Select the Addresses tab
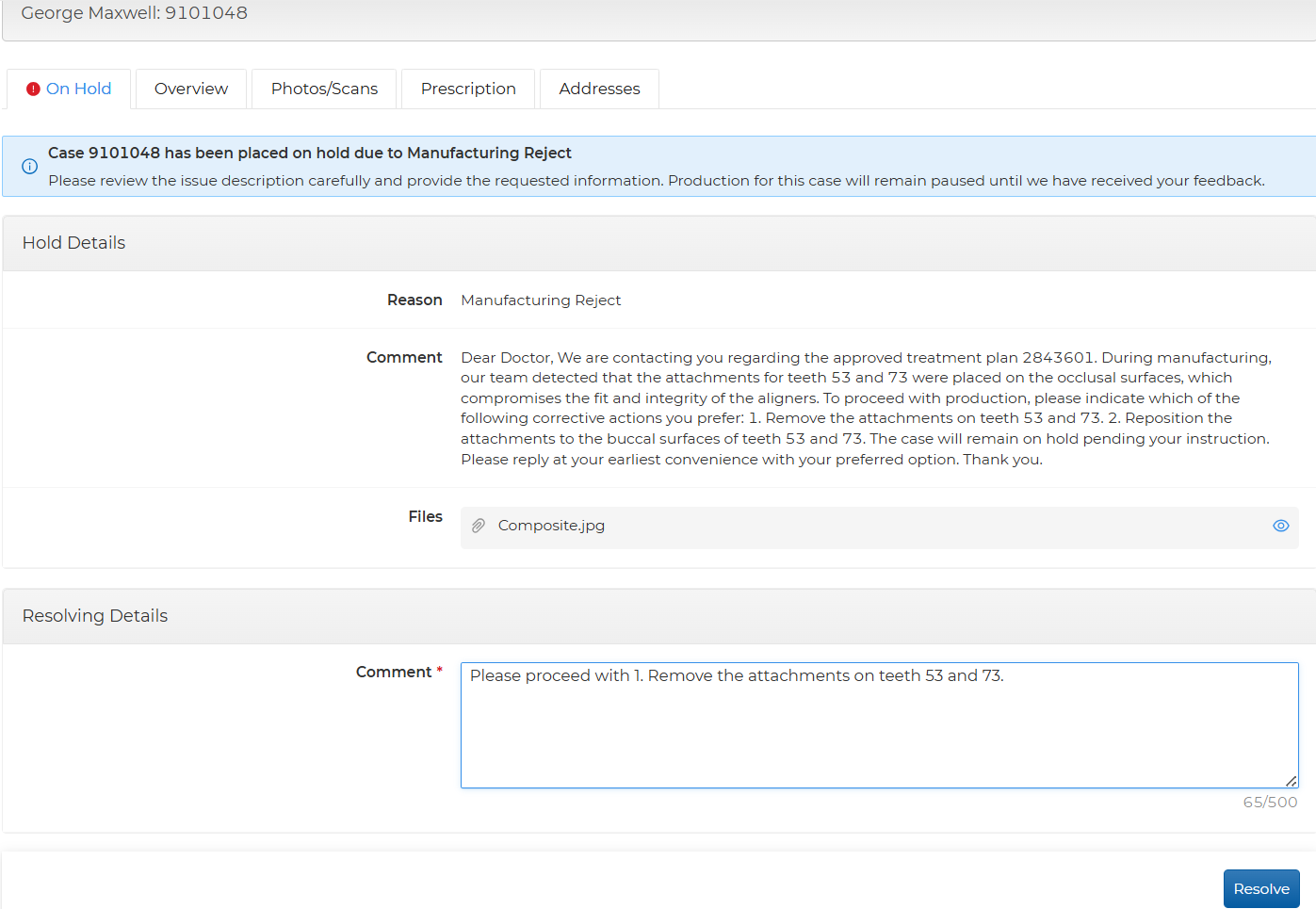 tap(599, 89)
